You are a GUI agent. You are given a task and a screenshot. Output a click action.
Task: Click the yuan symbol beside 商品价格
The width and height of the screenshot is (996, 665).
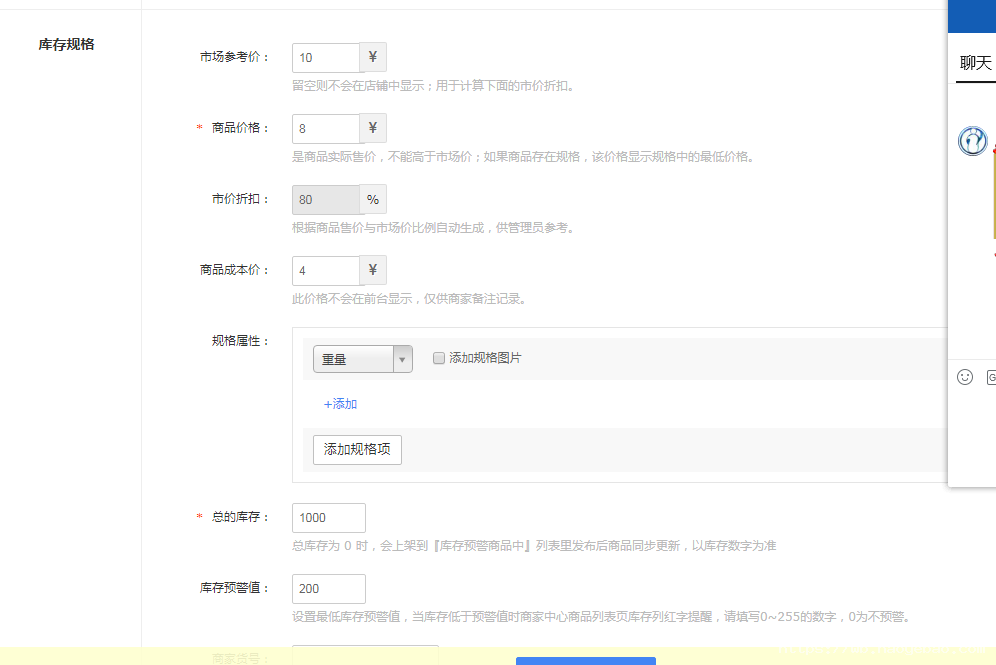click(373, 129)
